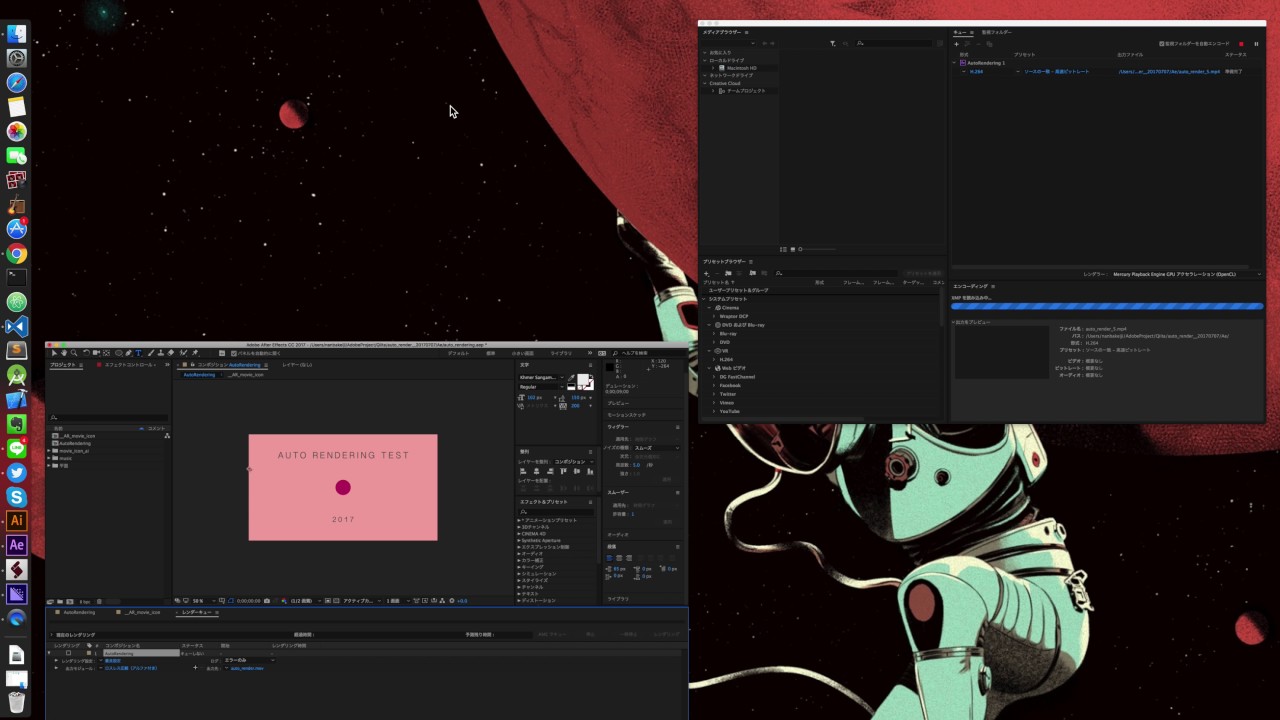Click Pause Queue button in Media Encoder

(1256, 44)
